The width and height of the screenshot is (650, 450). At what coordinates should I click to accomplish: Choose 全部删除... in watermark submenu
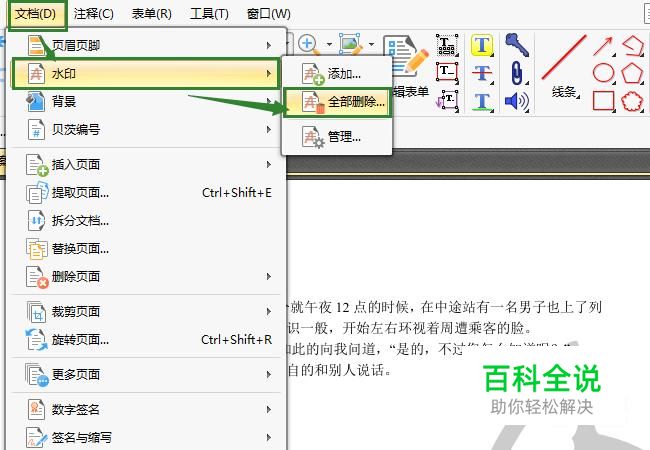tap(337, 102)
